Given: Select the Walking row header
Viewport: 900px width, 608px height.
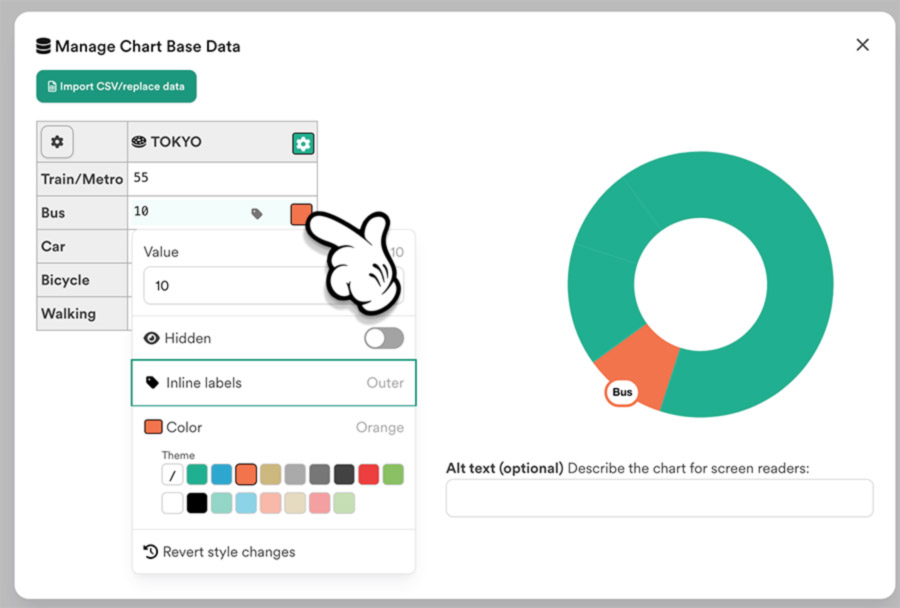Looking at the screenshot, I should click(82, 313).
